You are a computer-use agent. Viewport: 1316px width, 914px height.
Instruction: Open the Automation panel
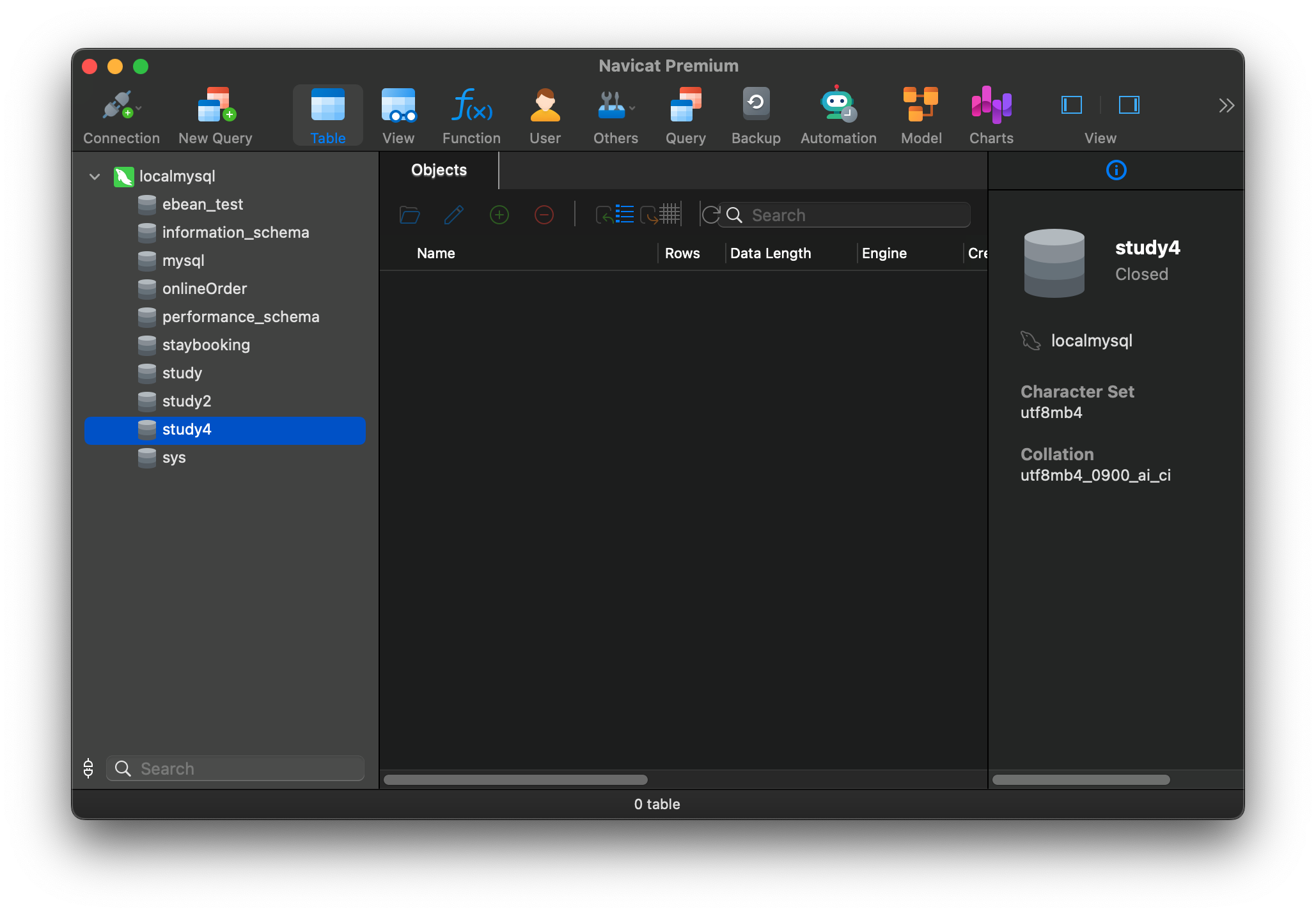(838, 115)
